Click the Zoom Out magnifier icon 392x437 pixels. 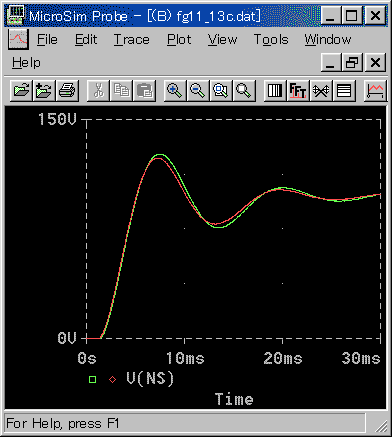198,90
